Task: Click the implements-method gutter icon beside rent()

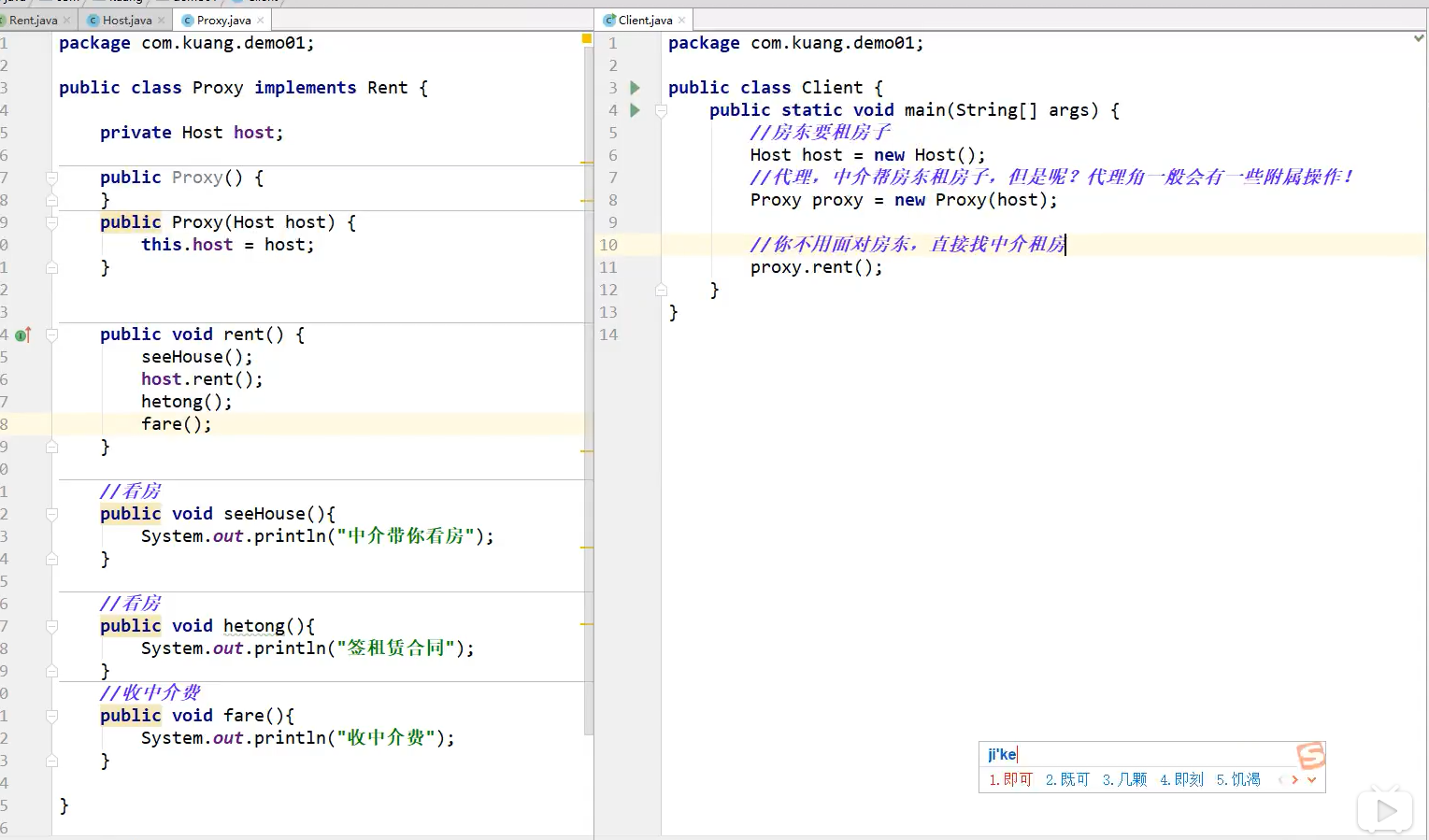Action: (x=23, y=335)
